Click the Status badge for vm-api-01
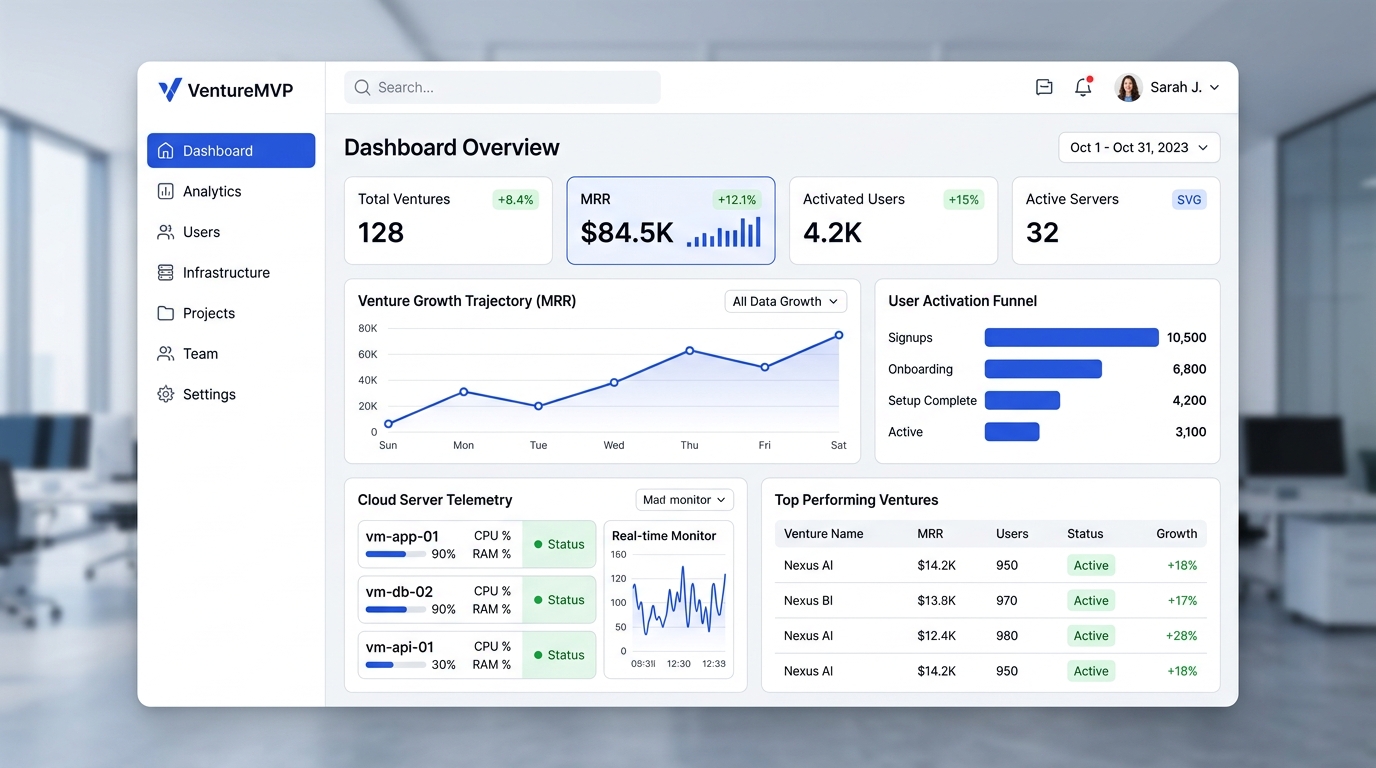This screenshot has height=768, width=1376. (559, 655)
